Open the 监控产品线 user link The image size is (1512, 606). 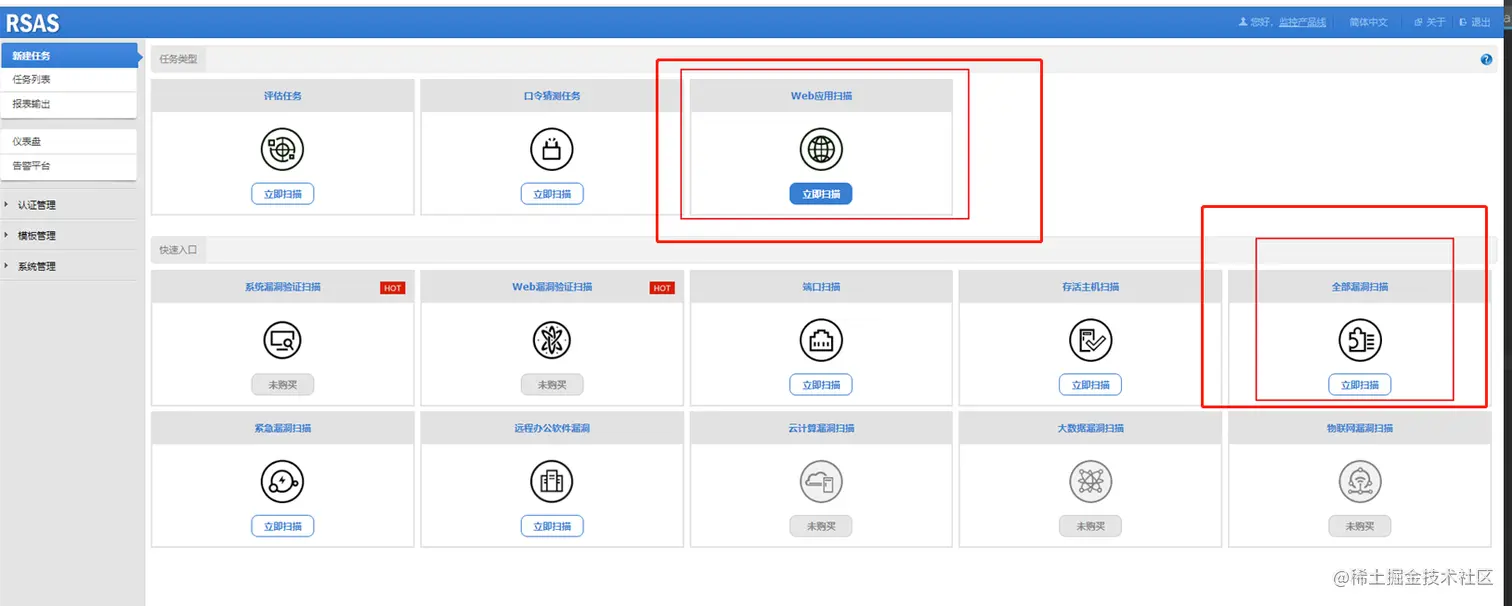[1303, 22]
